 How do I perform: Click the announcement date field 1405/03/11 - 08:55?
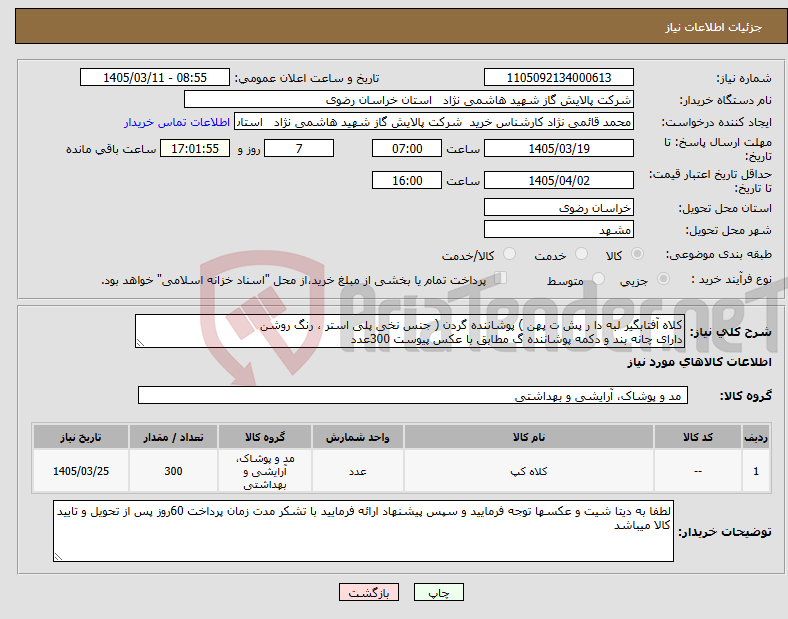tap(155, 77)
